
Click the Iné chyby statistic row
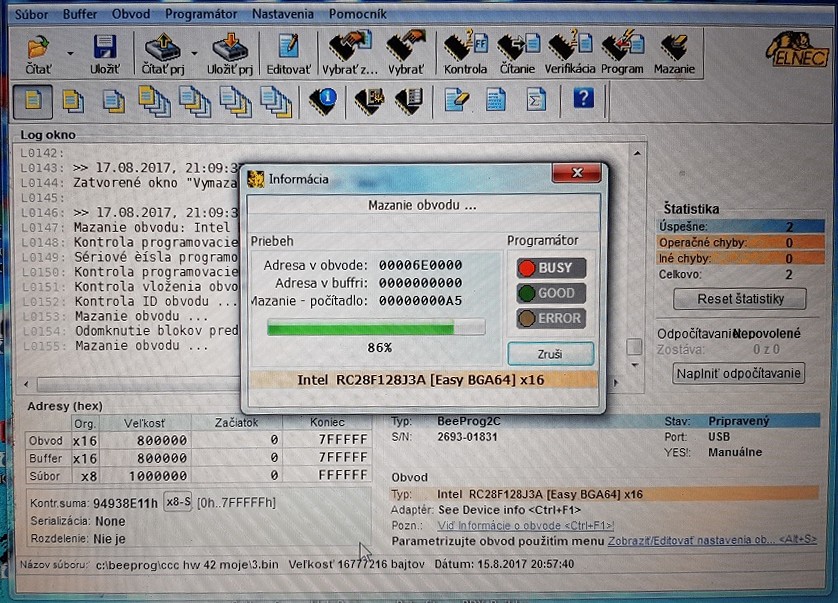coord(740,258)
